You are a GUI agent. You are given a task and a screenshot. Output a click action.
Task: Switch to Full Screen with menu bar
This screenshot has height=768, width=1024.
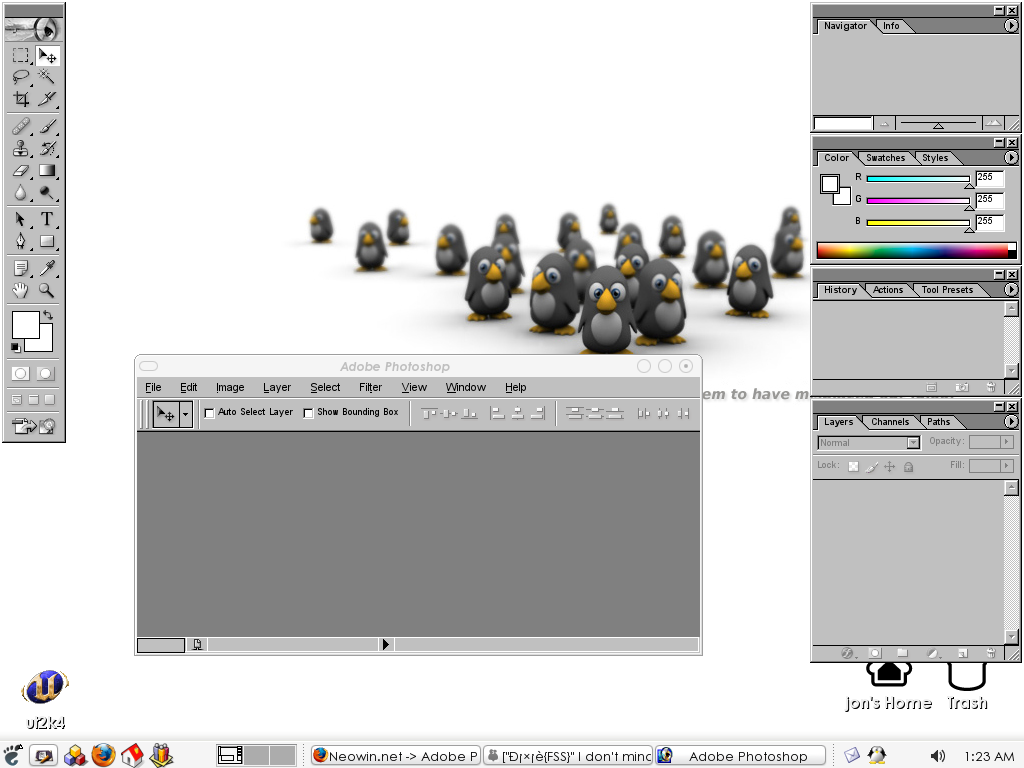point(33,400)
